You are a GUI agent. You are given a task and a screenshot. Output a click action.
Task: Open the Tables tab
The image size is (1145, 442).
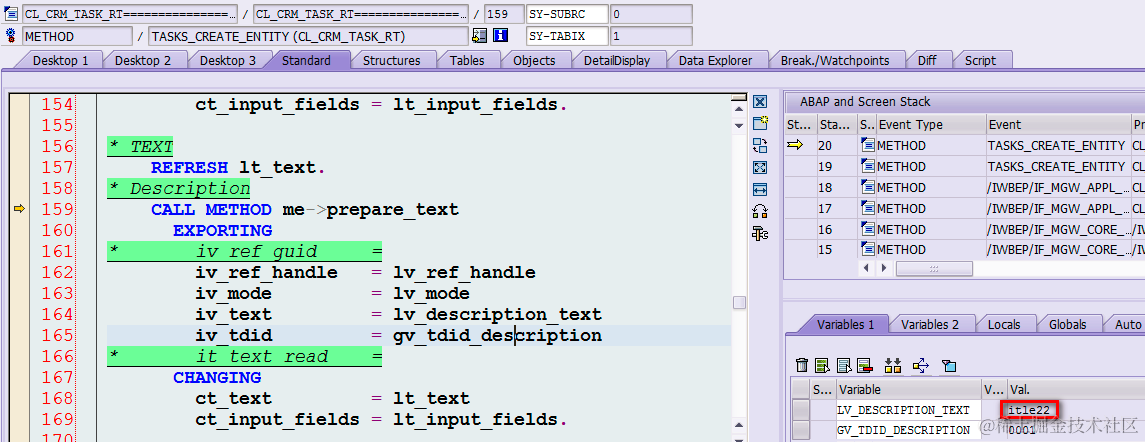tap(467, 61)
